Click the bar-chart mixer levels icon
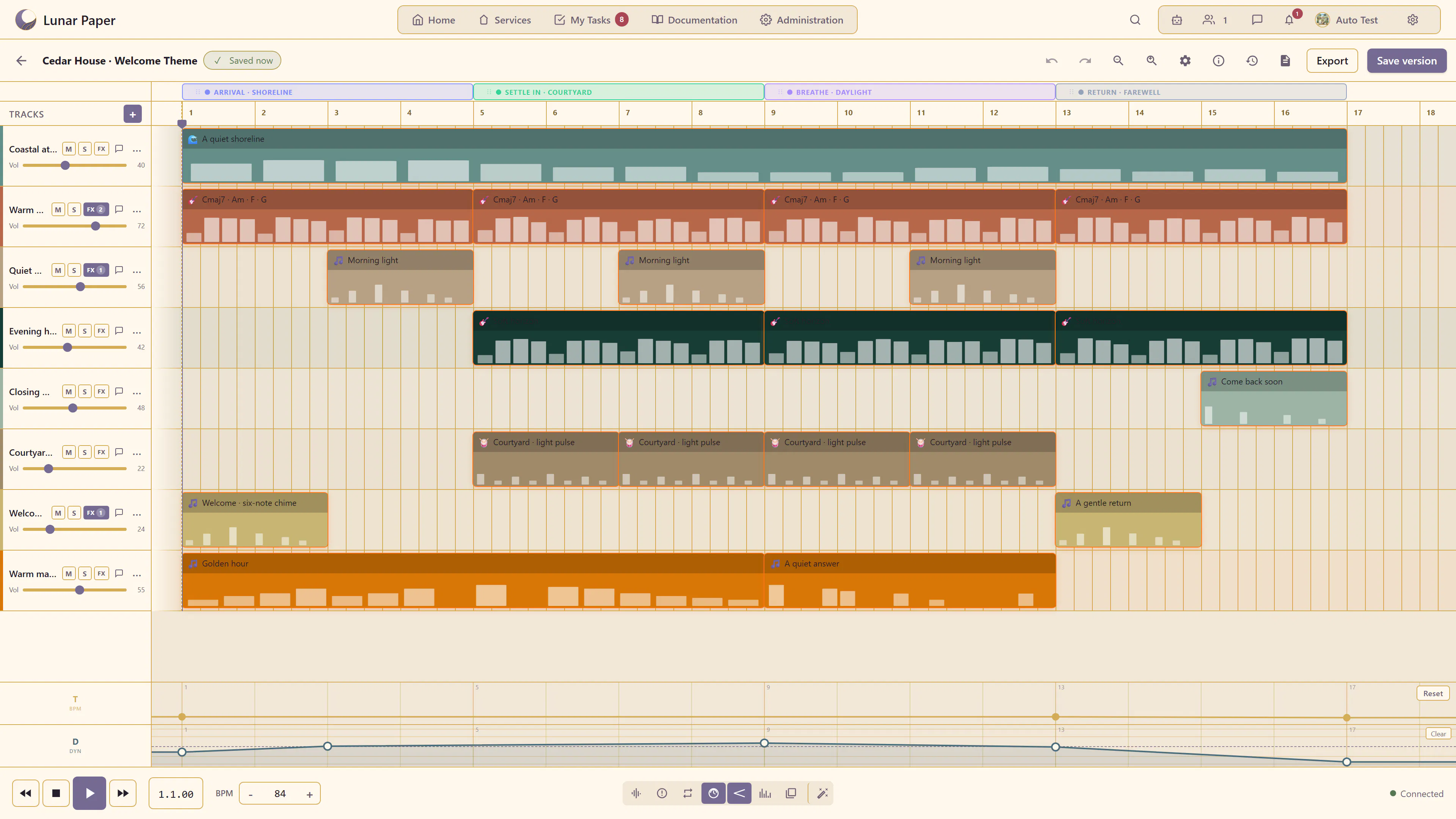The width and height of the screenshot is (1456, 819). pos(765,793)
